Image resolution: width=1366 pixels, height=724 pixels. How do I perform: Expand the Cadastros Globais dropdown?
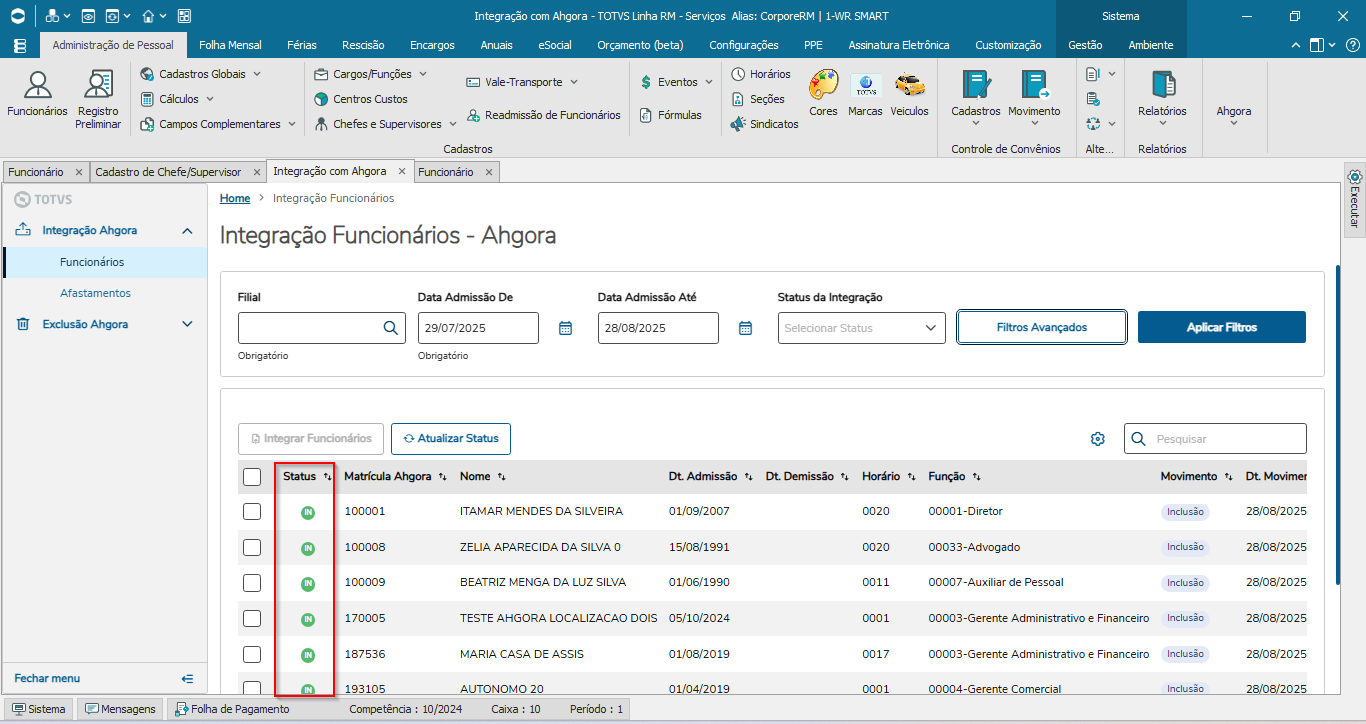tap(201, 74)
